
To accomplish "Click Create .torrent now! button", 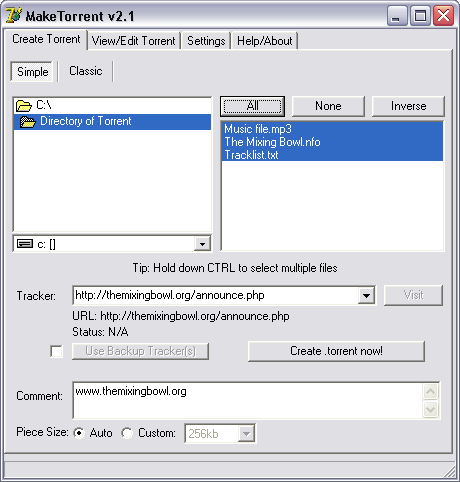I will click(336, 351).
